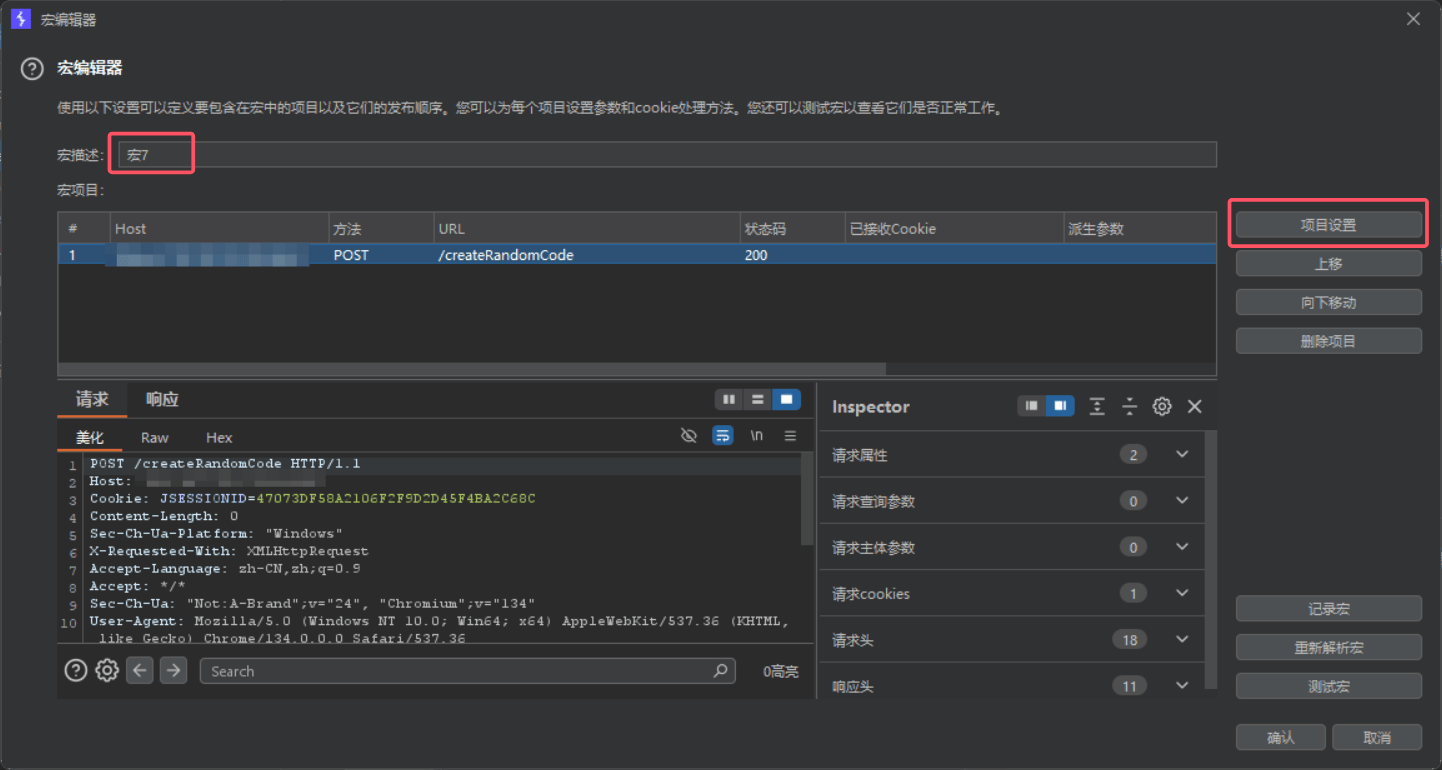Select the 美化 view tab
This screenshot has width=1442, height=770.
90,437
